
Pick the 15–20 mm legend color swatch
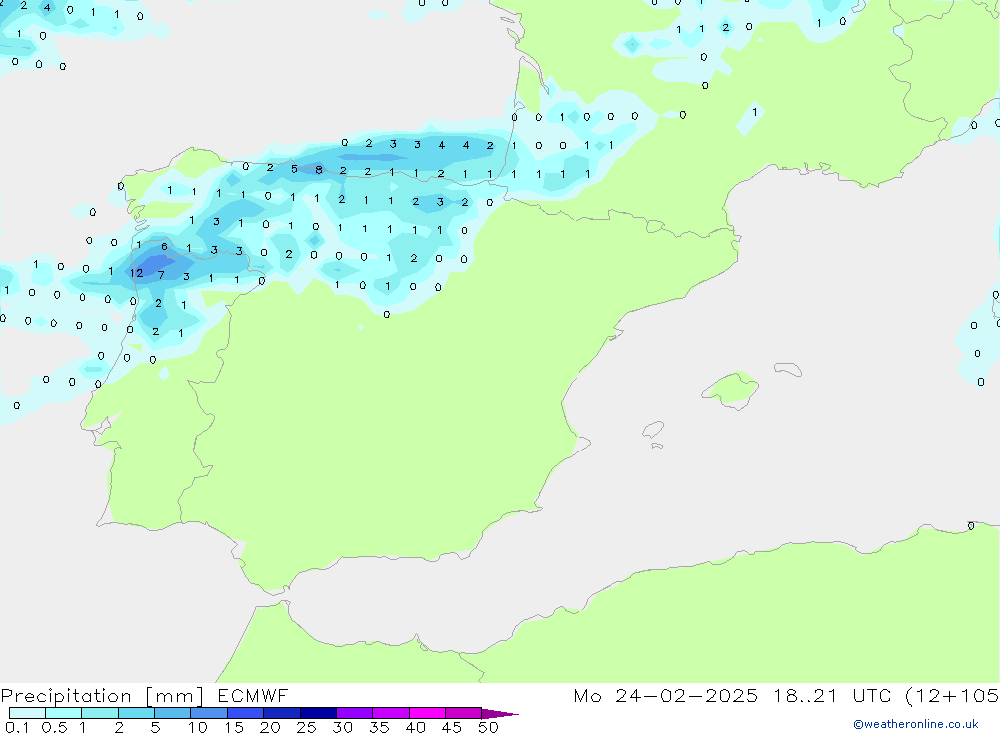[x=246, y=713]
